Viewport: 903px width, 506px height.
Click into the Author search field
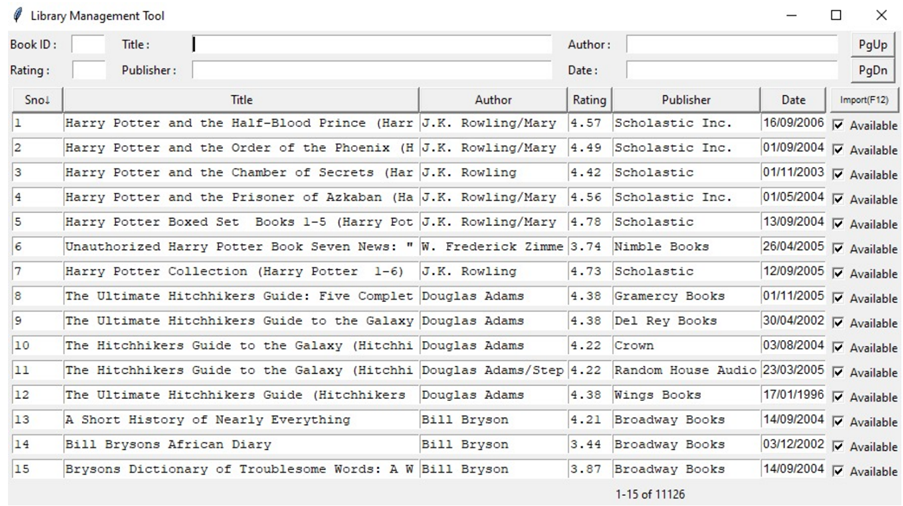[732, 44]
